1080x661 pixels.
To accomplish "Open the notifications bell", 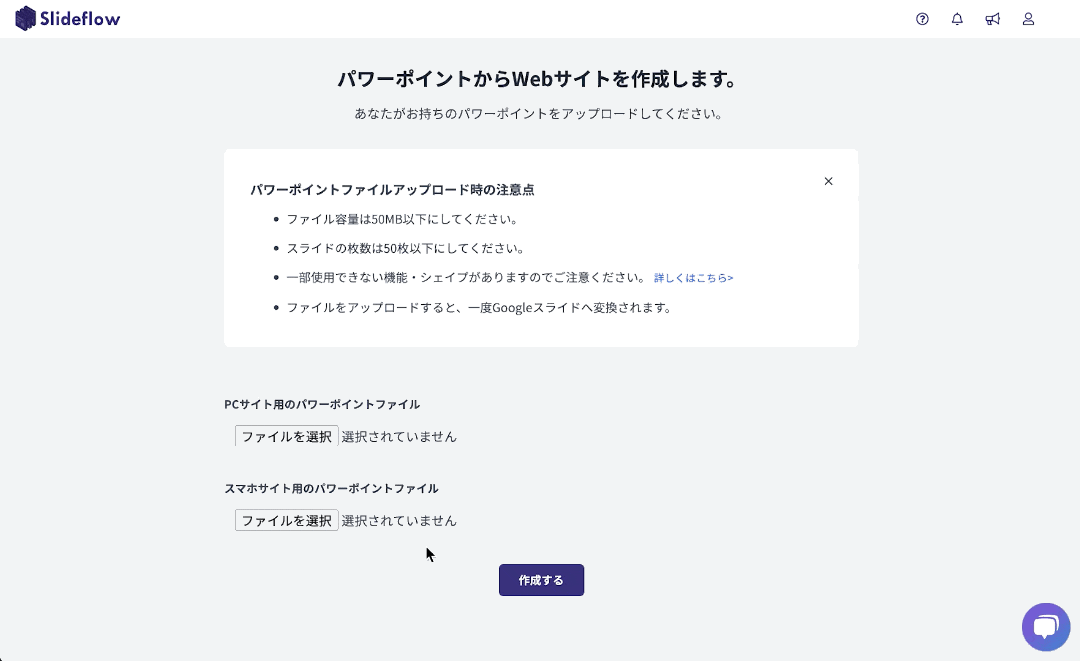I will pos(957,19).
